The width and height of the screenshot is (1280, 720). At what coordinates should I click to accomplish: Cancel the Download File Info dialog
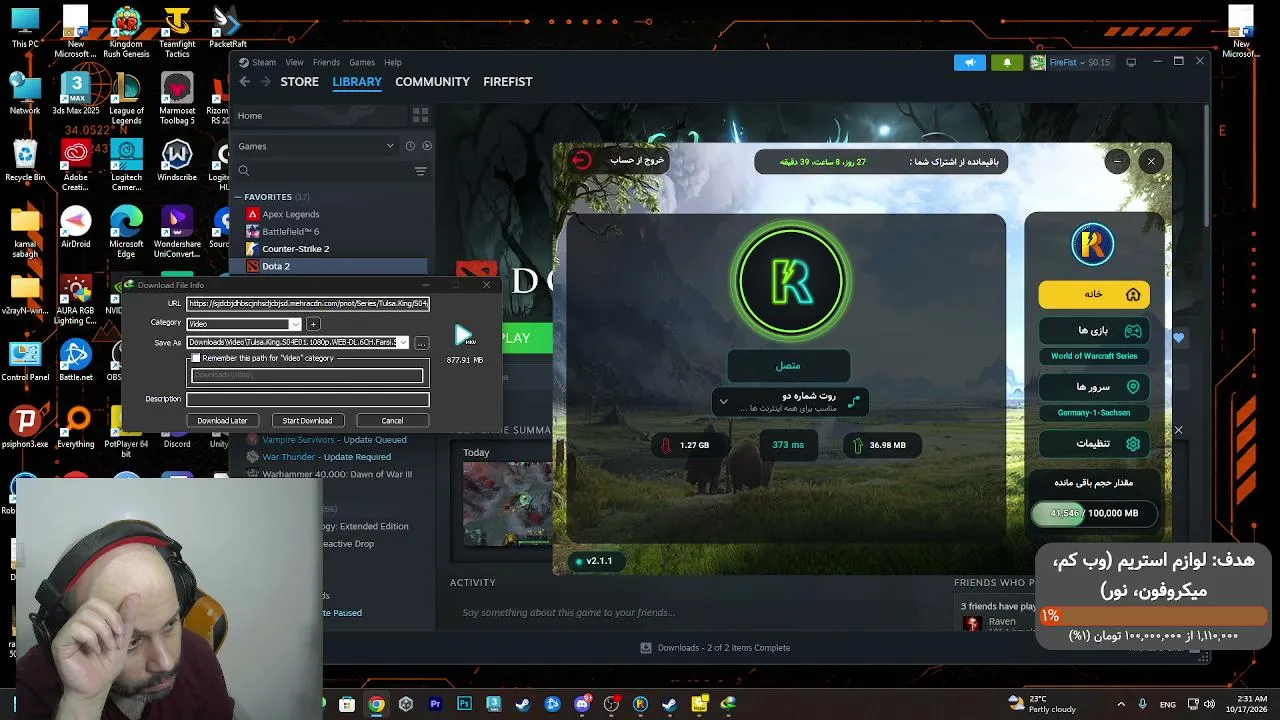pos(392,421)
